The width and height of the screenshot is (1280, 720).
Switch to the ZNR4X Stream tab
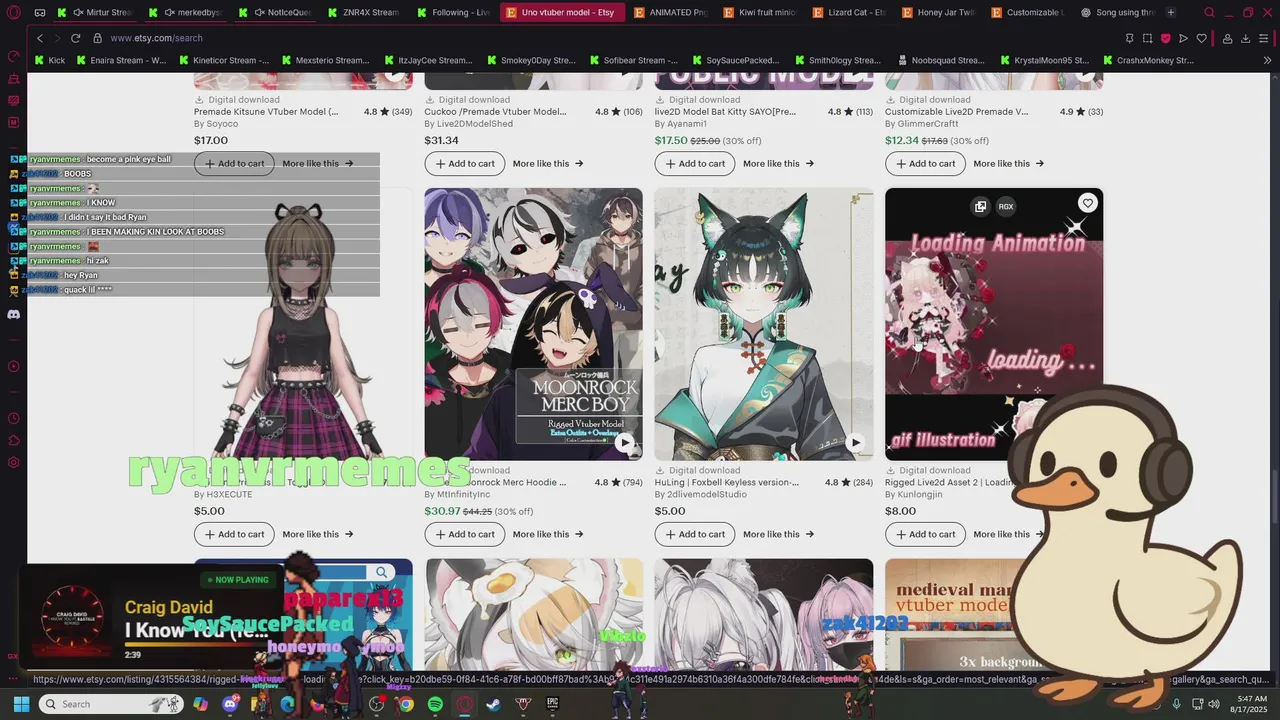point(365,13)
